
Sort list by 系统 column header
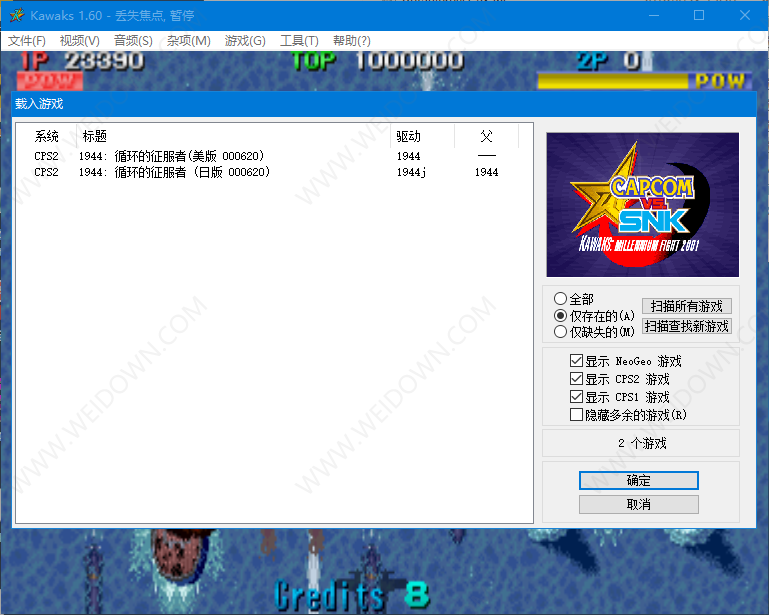click(47, 136)
